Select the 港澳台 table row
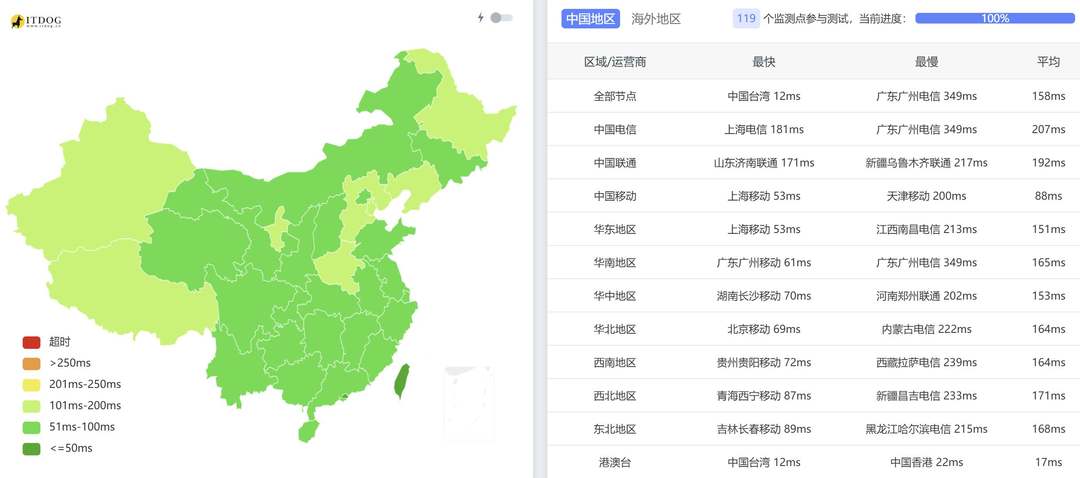The width and height of the screenshot is (1080, 478). click(x=813, y=461)
